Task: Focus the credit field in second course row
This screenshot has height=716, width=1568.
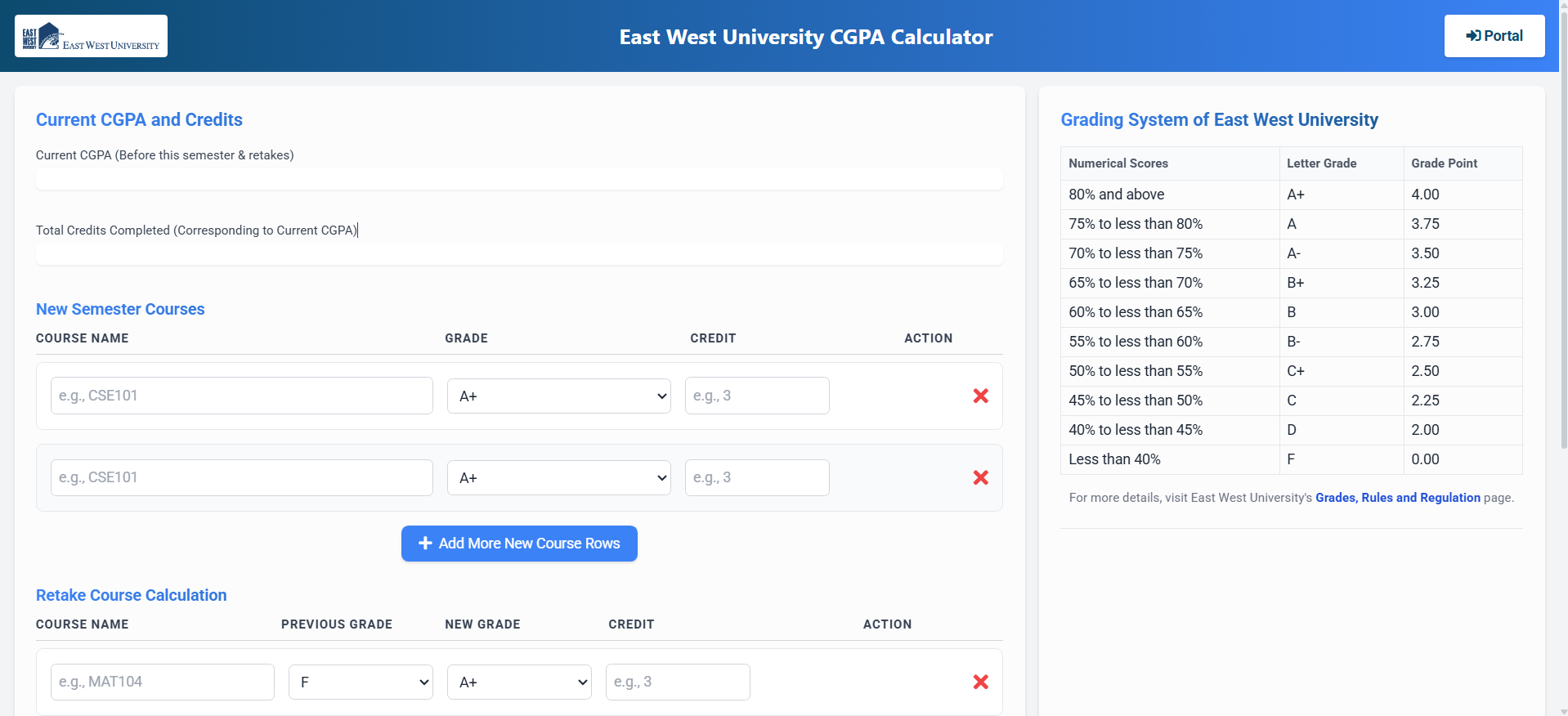Action: click(756, 477)
